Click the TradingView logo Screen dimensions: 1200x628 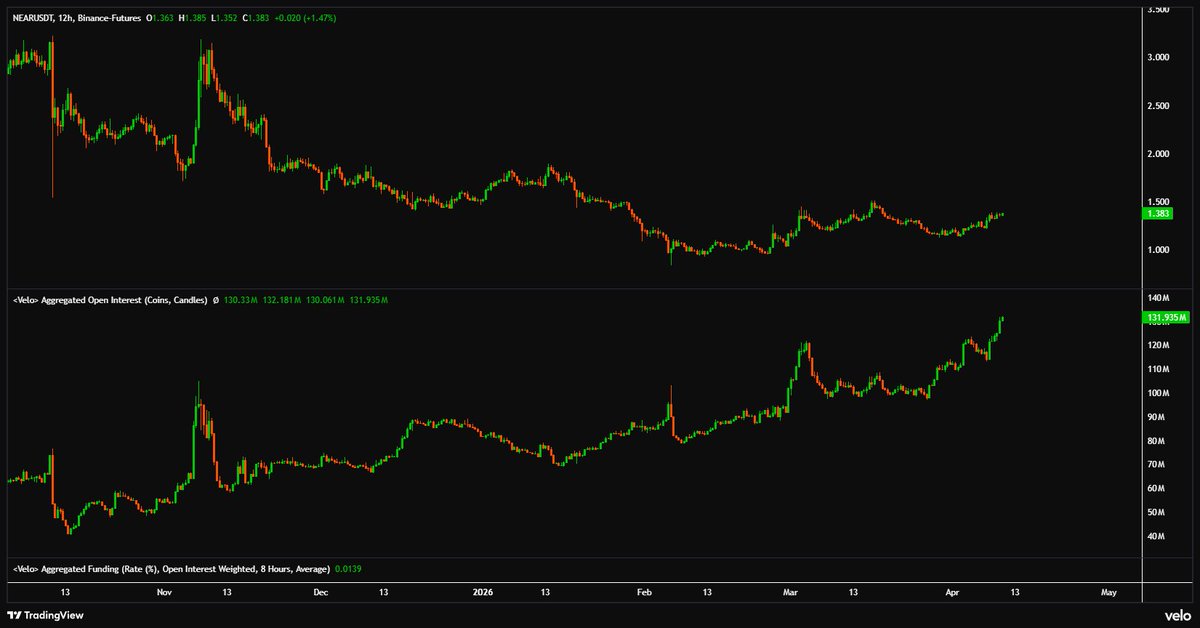tap(46, 614)
